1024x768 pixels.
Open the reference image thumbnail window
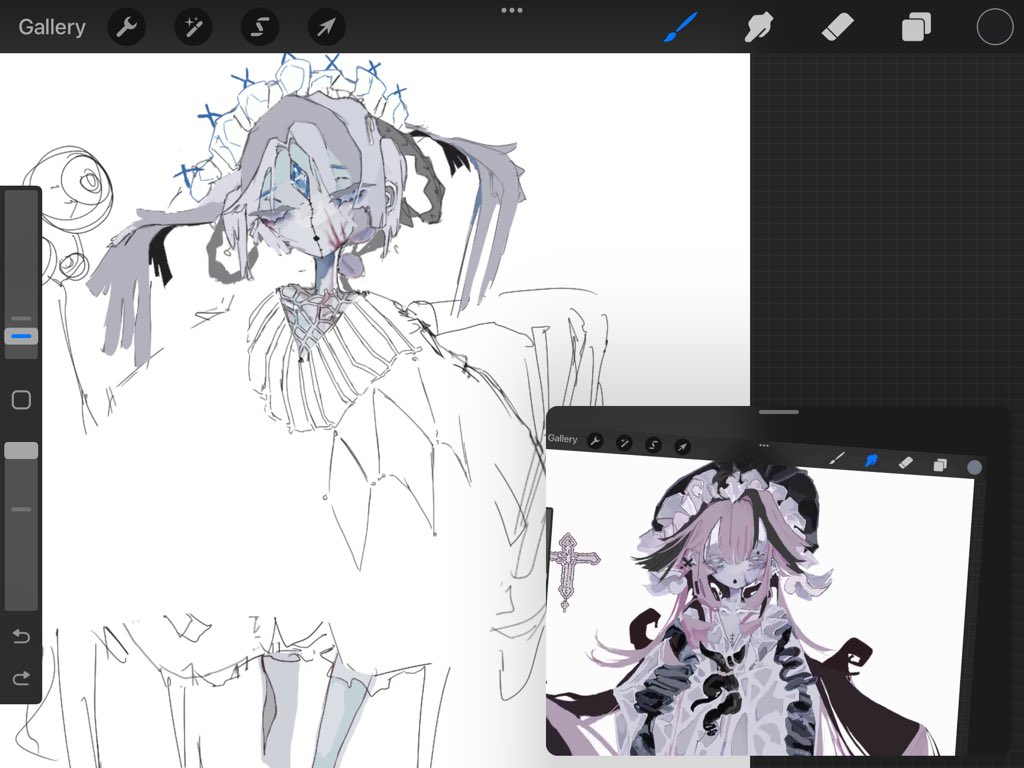778,581
